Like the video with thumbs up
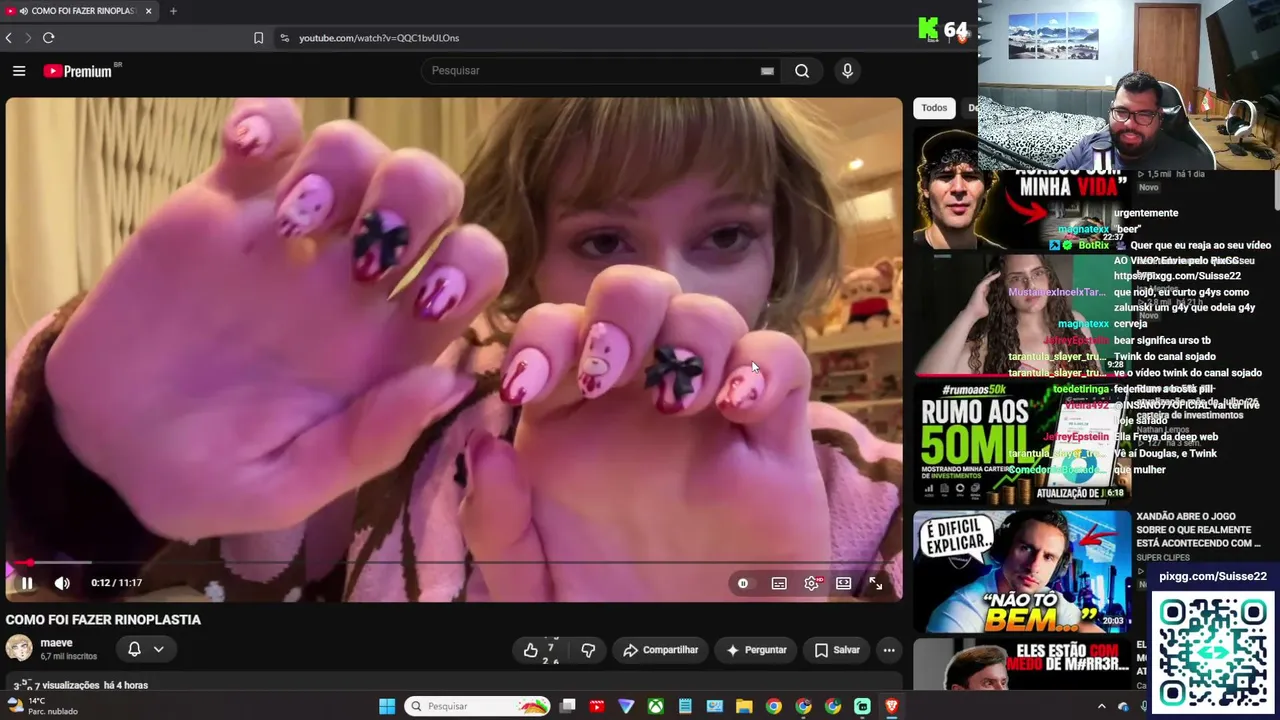The height and width of the screenshot is (720, 1280). (540, 650)
